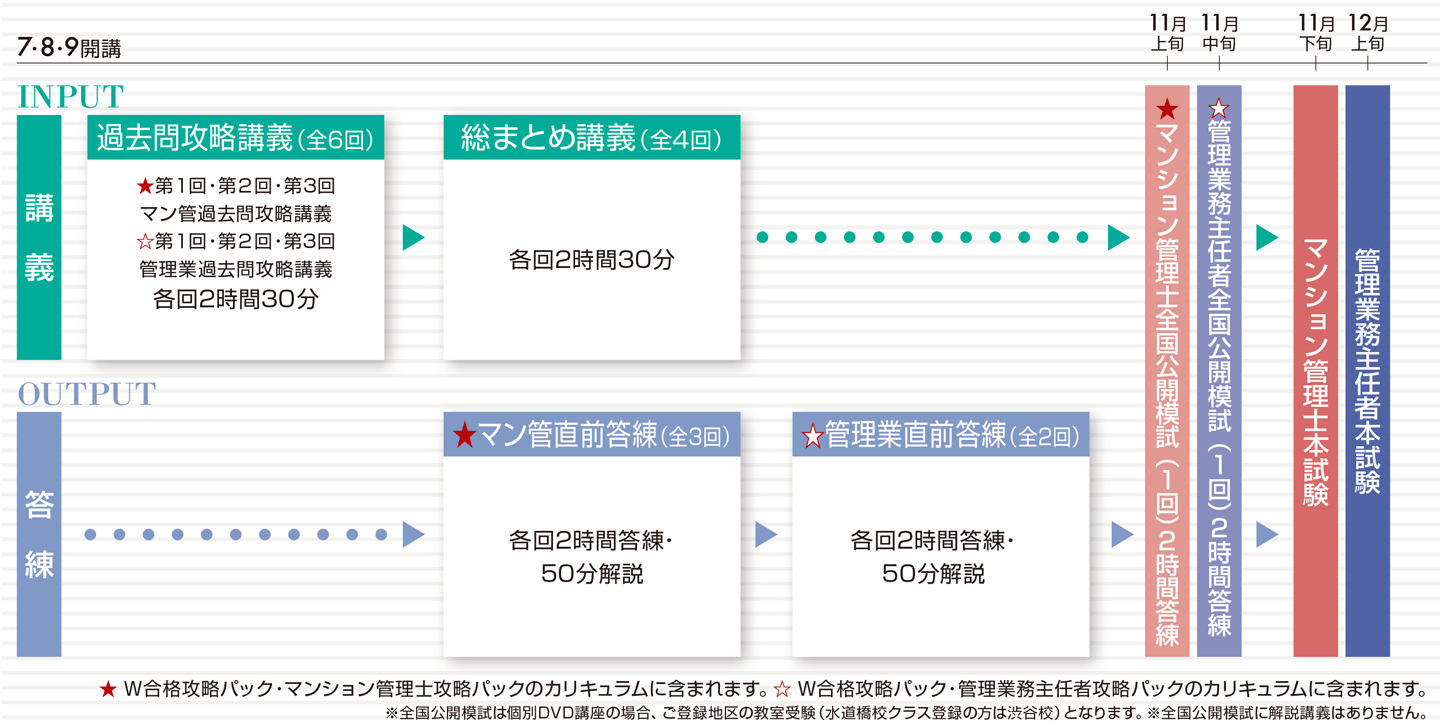Click the outlined star atop 管理業務主任者全国公開模試 bar
1440x724 pixels.
click(1219, 109)
